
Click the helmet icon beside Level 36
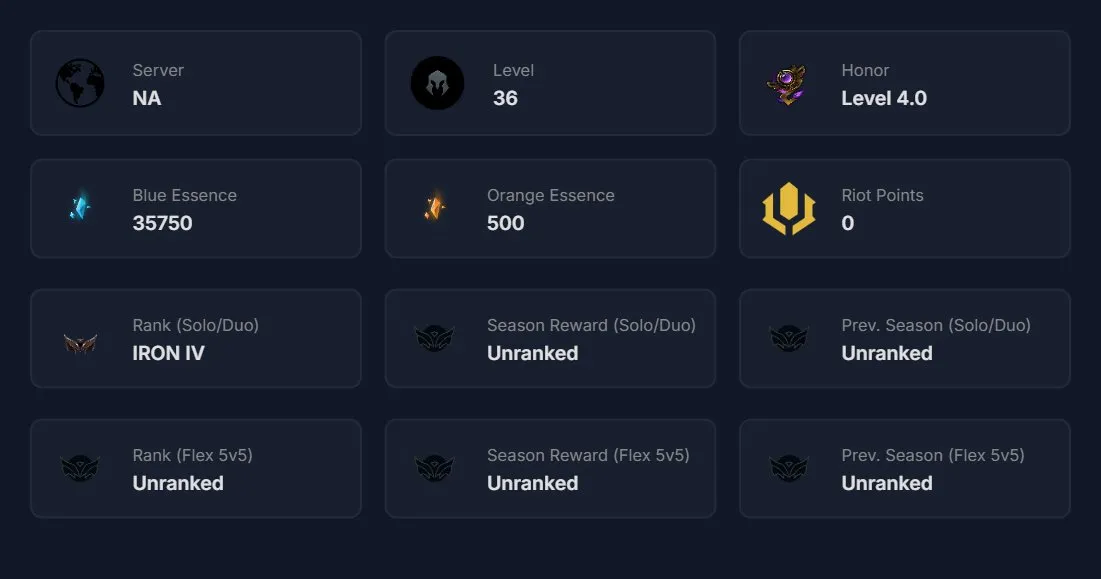click(x=437, y=83)
